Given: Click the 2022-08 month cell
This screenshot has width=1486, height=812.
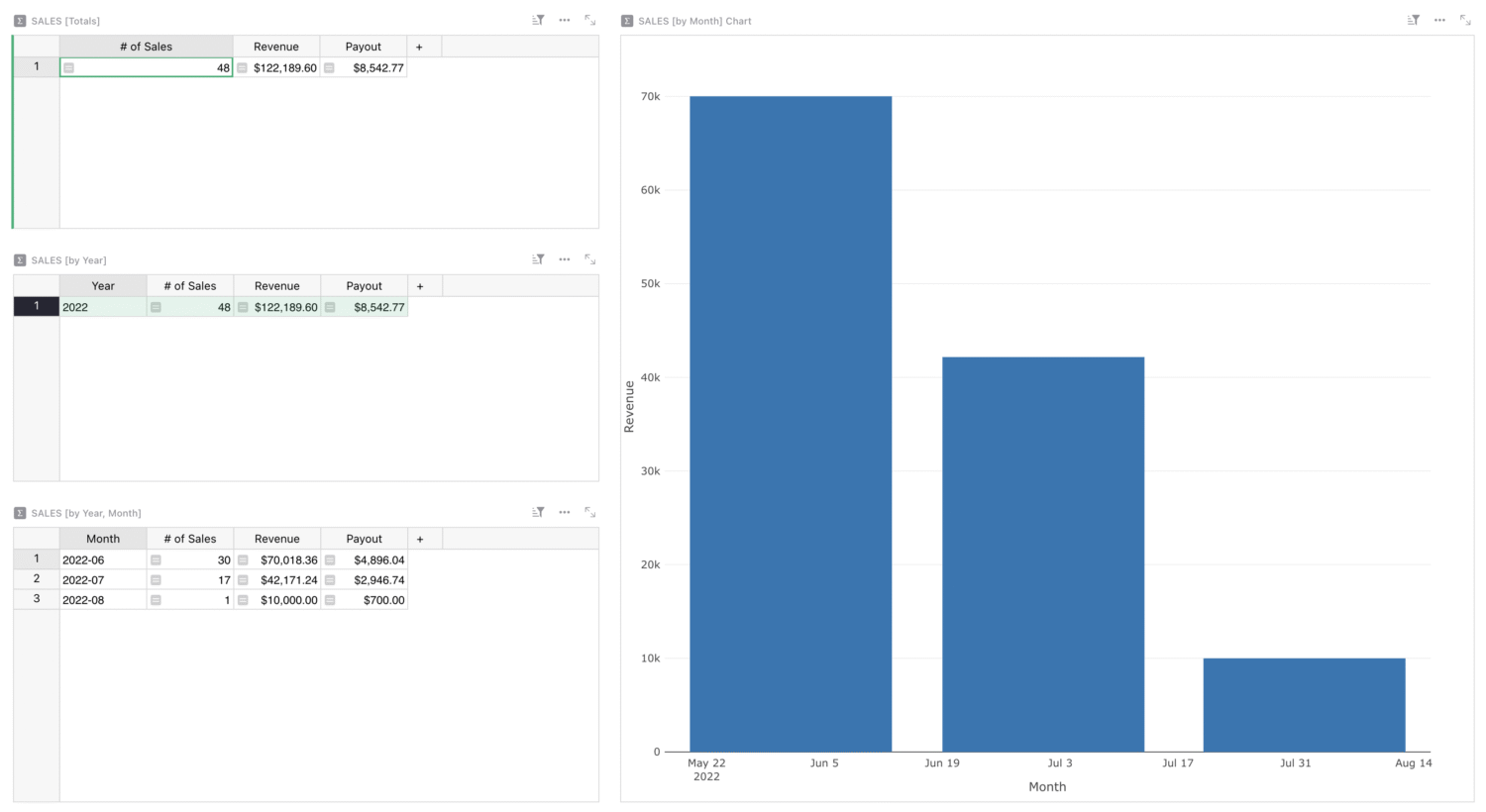Looking at the screenshot, I should pos(103,600).
